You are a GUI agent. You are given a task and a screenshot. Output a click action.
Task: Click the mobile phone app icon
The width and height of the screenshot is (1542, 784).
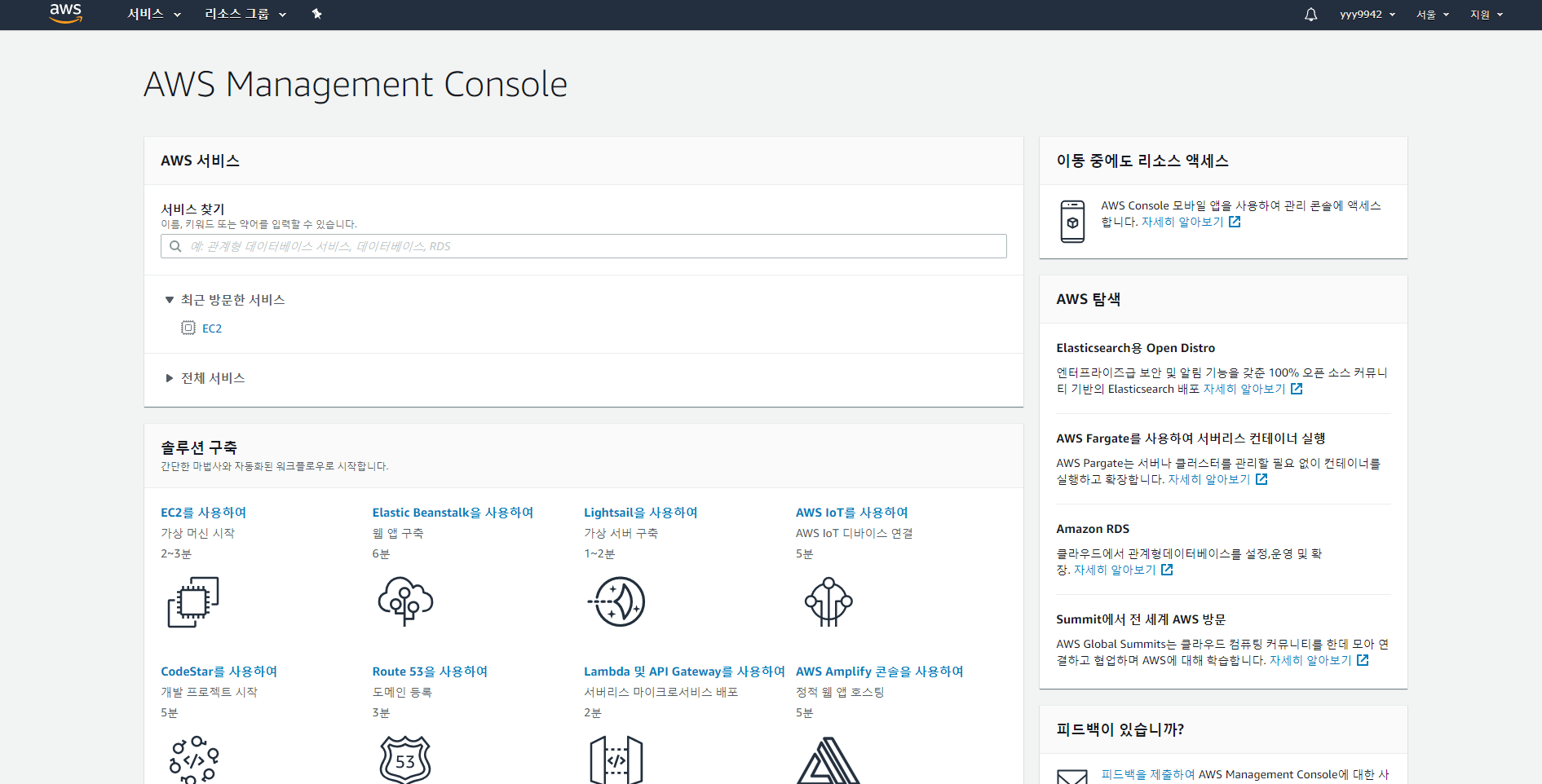coord(1072,221)
